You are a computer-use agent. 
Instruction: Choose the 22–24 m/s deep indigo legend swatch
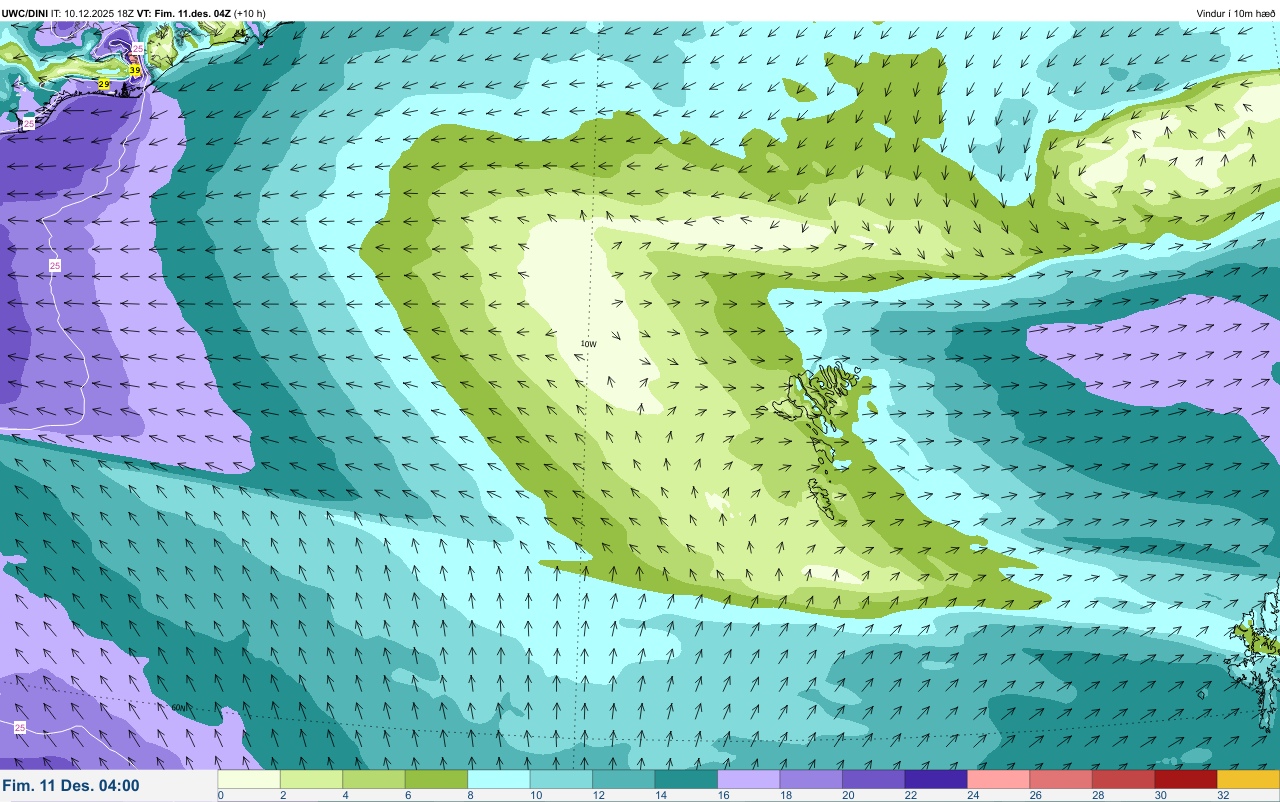pyautogui.click(x=936, y=779)
